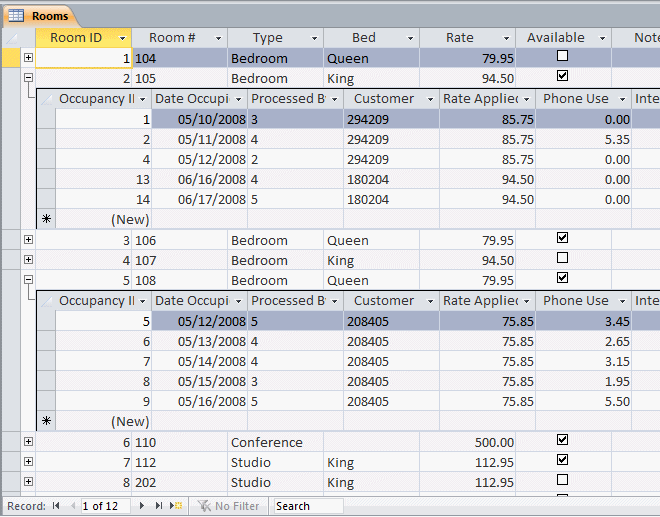The width and height of the screenshot is (660, 517).
Task: Click customer 180204 in occupancy 14 row
Action: tap(391, 200)
